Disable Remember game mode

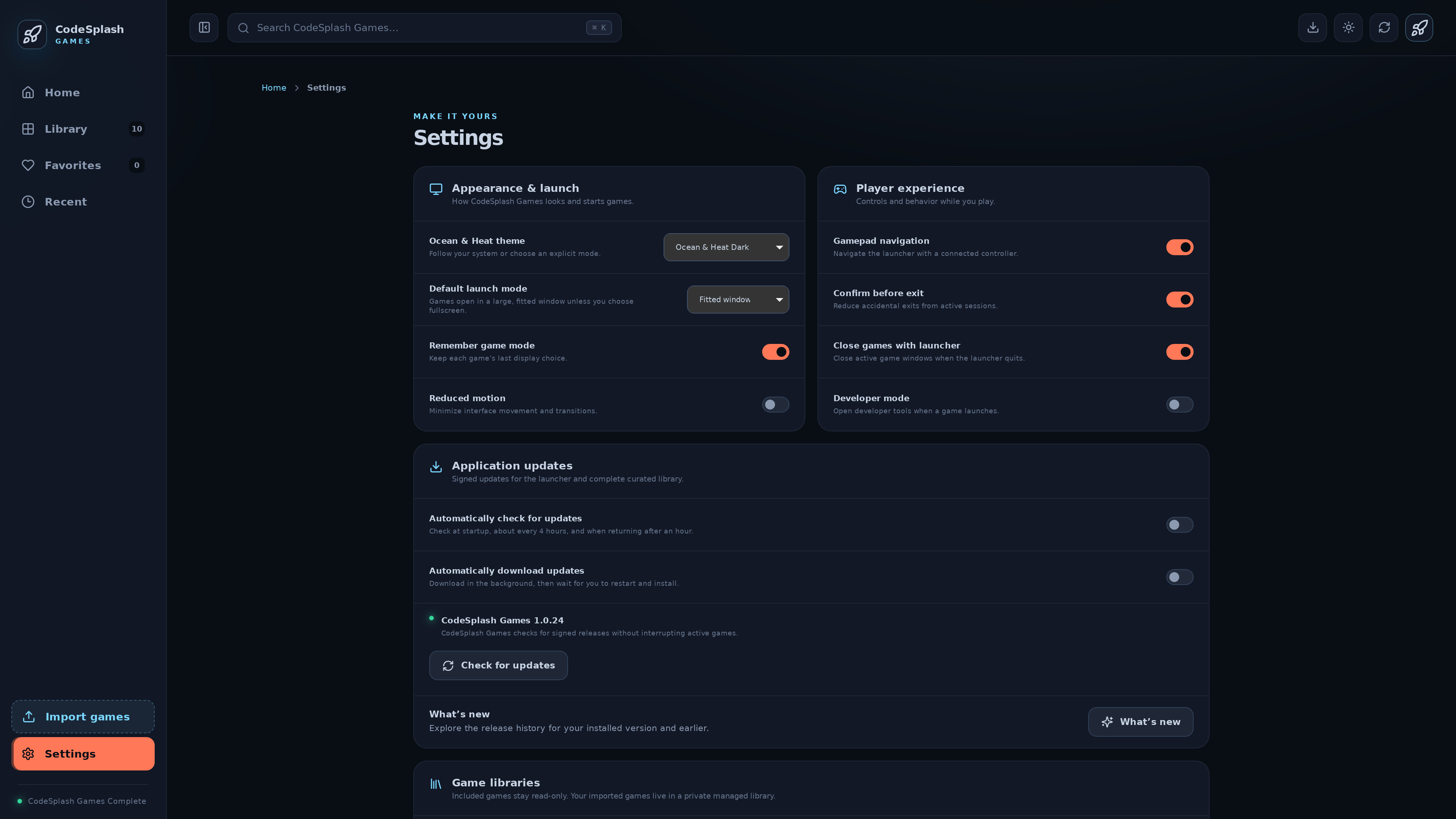point(775,352)
